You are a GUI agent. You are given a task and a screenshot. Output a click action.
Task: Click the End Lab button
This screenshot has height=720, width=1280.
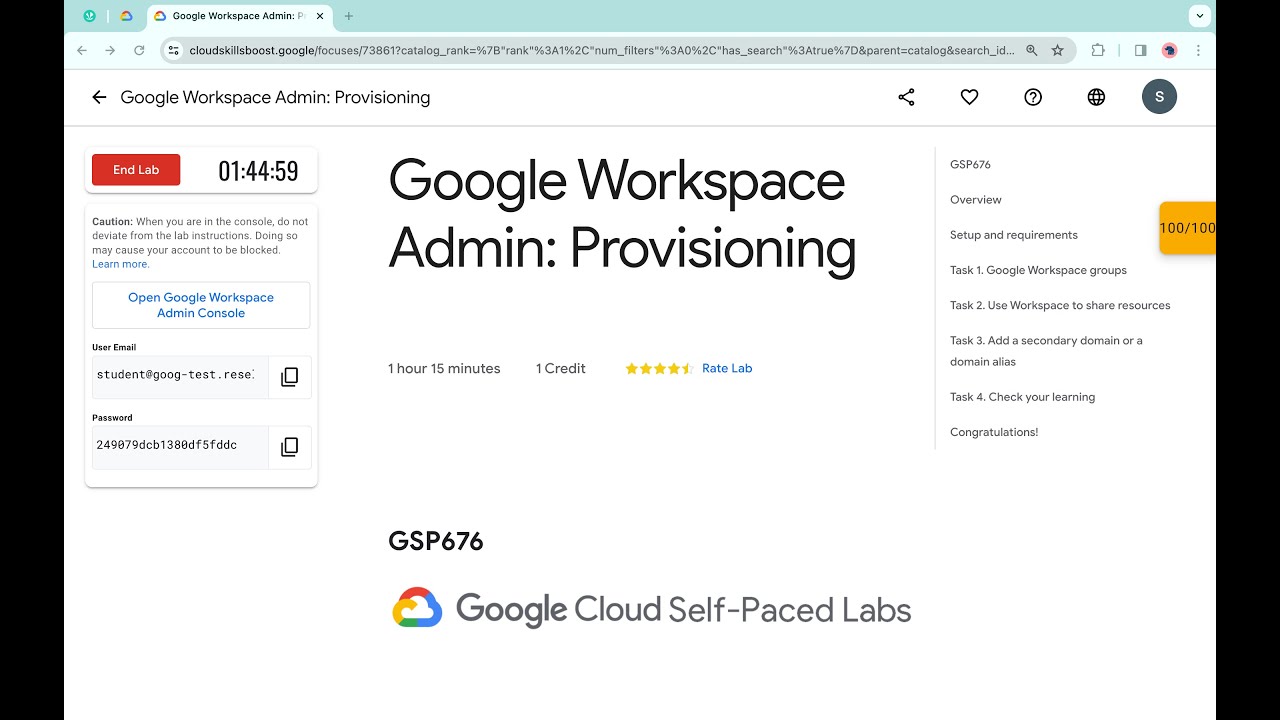tap(136, 170)
